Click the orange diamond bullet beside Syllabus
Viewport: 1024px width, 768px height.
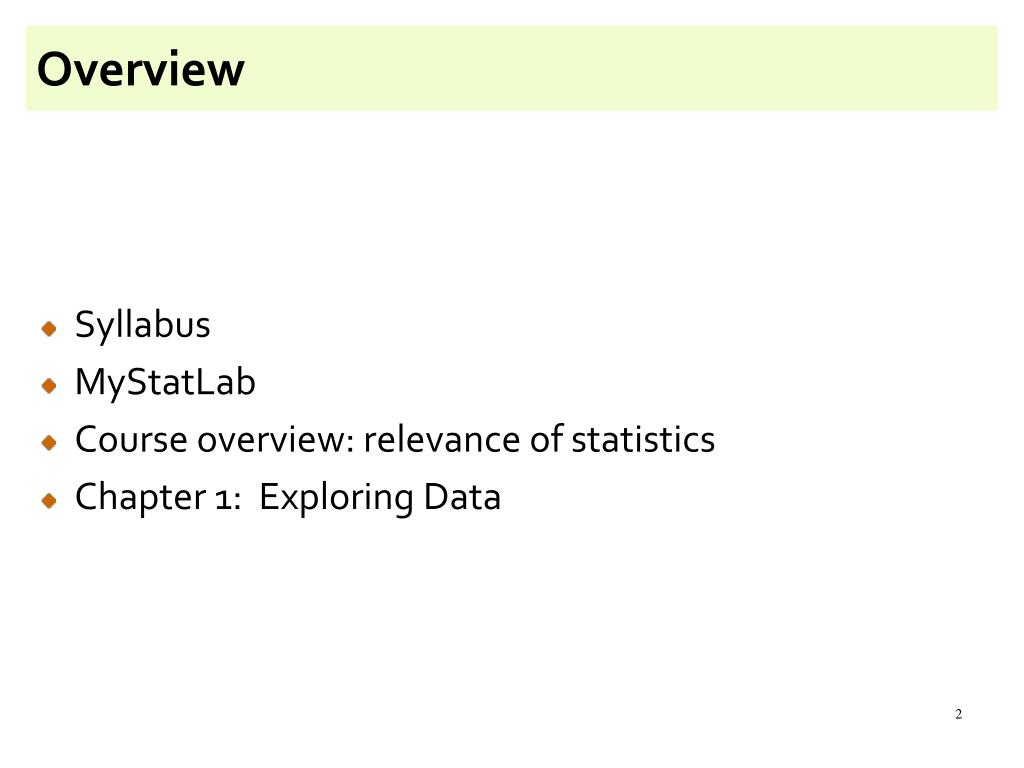(49, 328)
